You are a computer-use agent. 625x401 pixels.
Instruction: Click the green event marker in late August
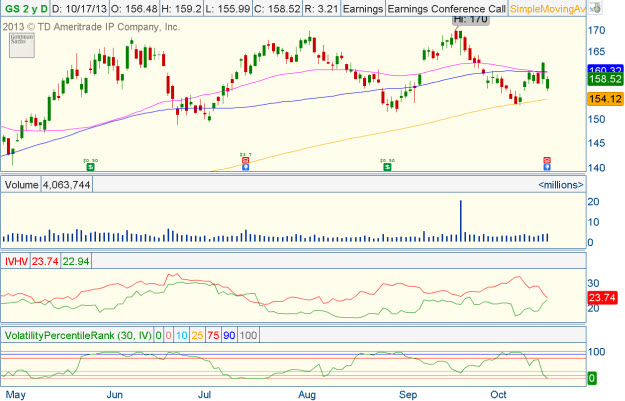click(x=387, y=165)
